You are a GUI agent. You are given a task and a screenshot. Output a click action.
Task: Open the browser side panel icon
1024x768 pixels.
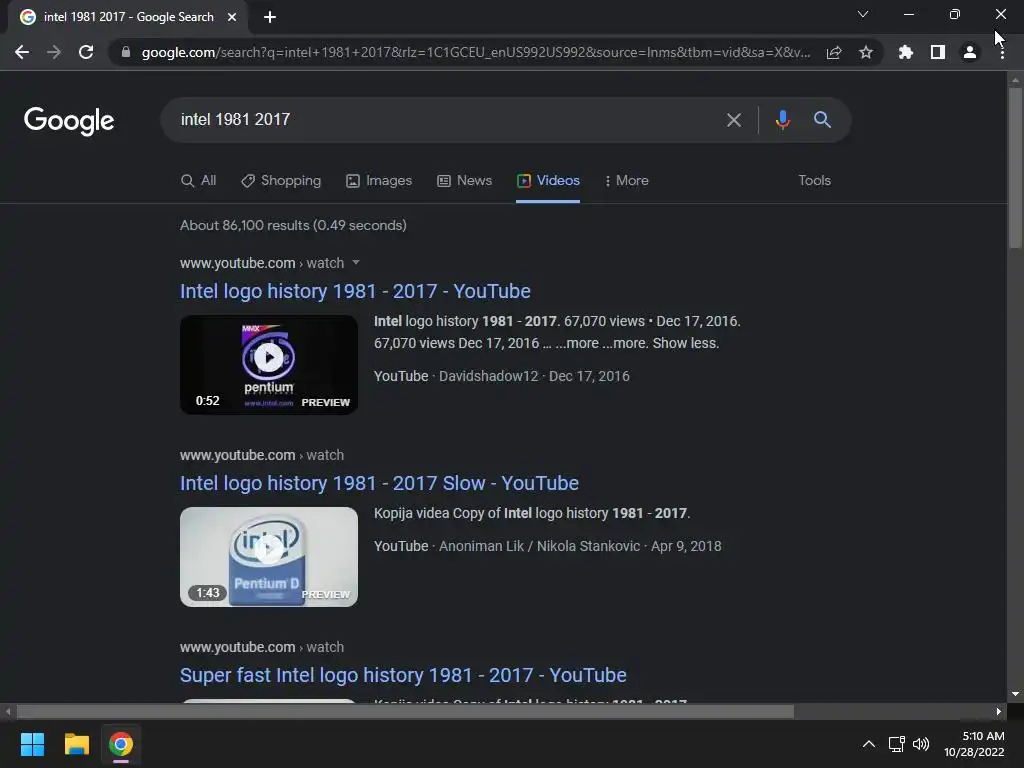pyautogui.click(x=938, y=52)
